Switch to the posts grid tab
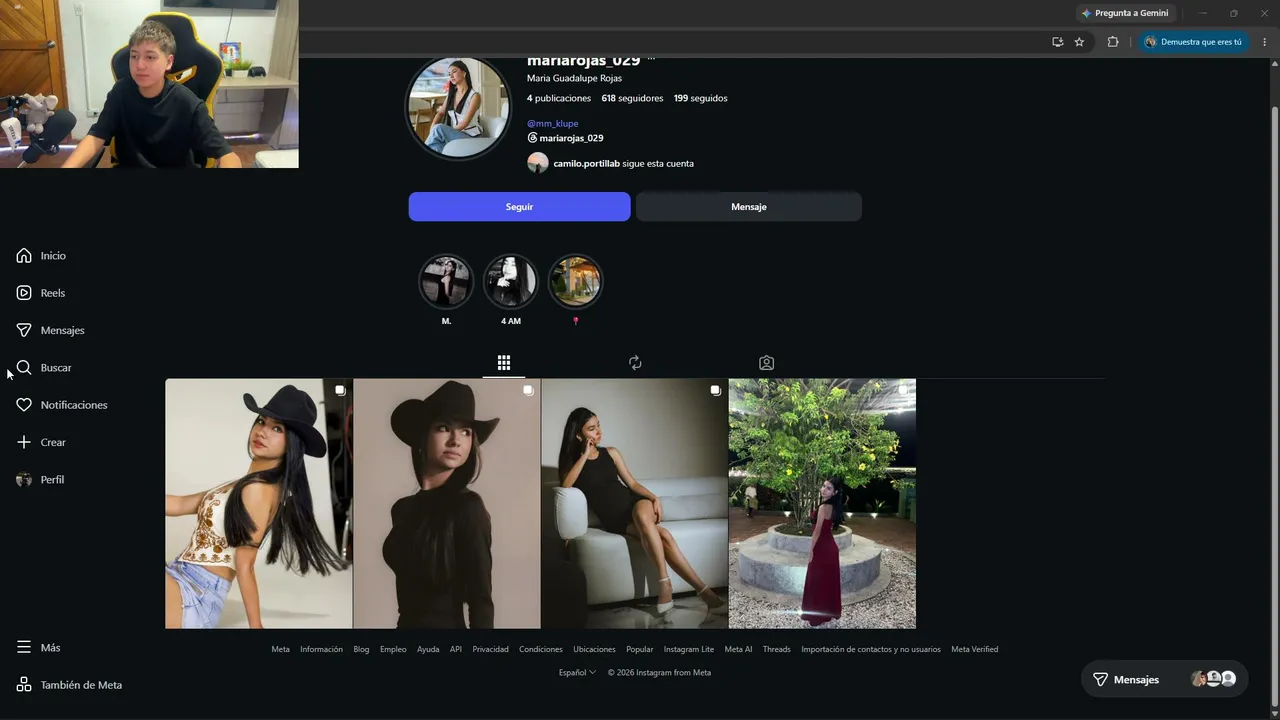This screenshot has height=720, width=1280. click(x=504, y=363)
